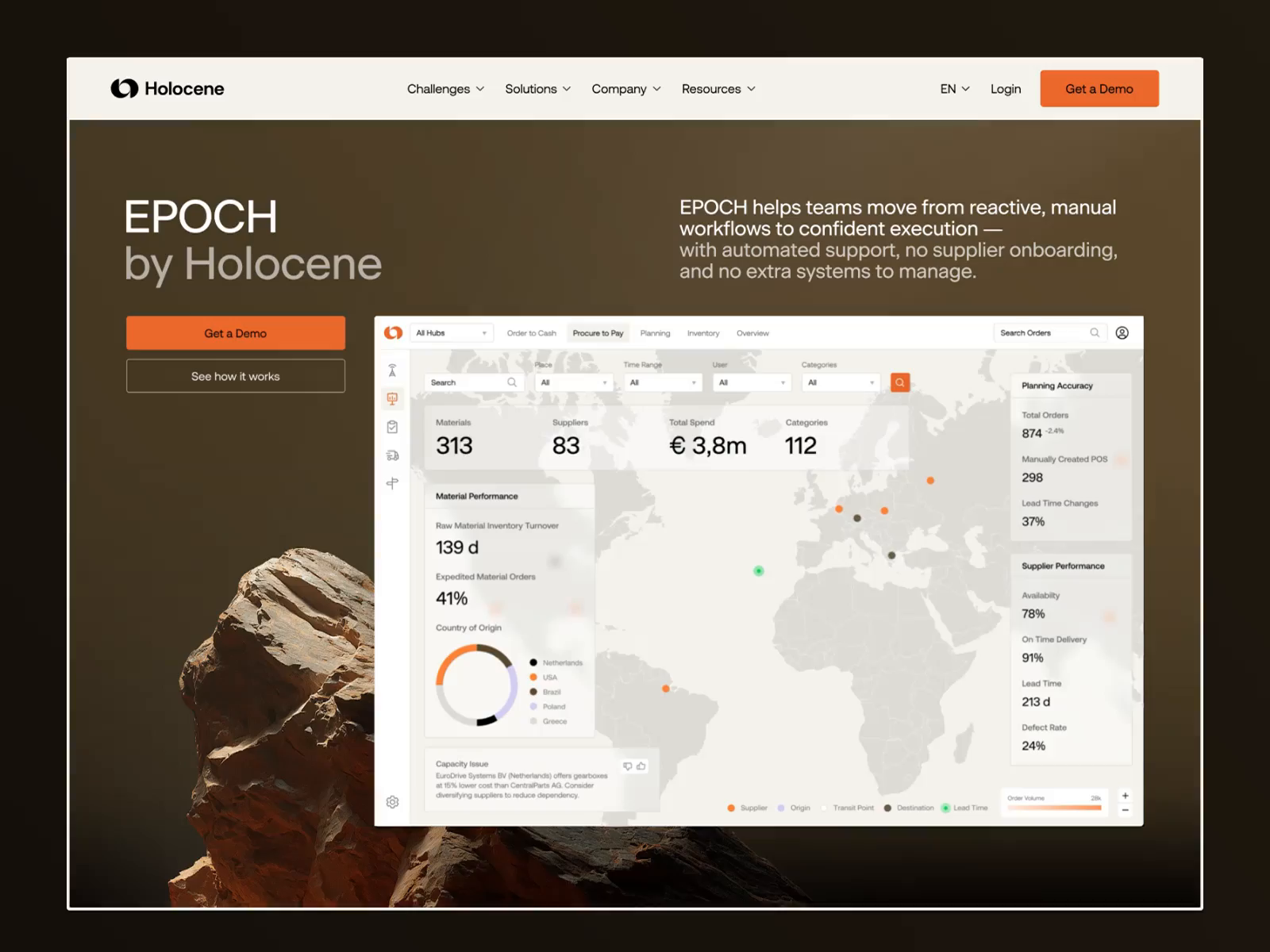The width and height of the screenshot is (1270, 952).
Task: Expand the Challenges menu
Action: [x=445, y=89]
